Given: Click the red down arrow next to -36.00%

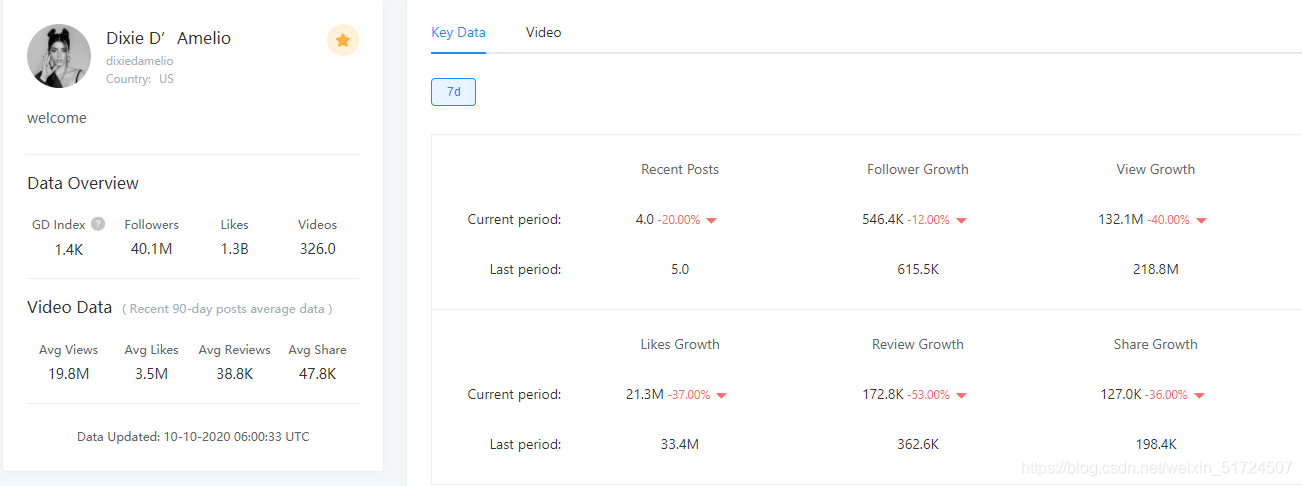Looking at the screenshot, I should pos(1199,395).
